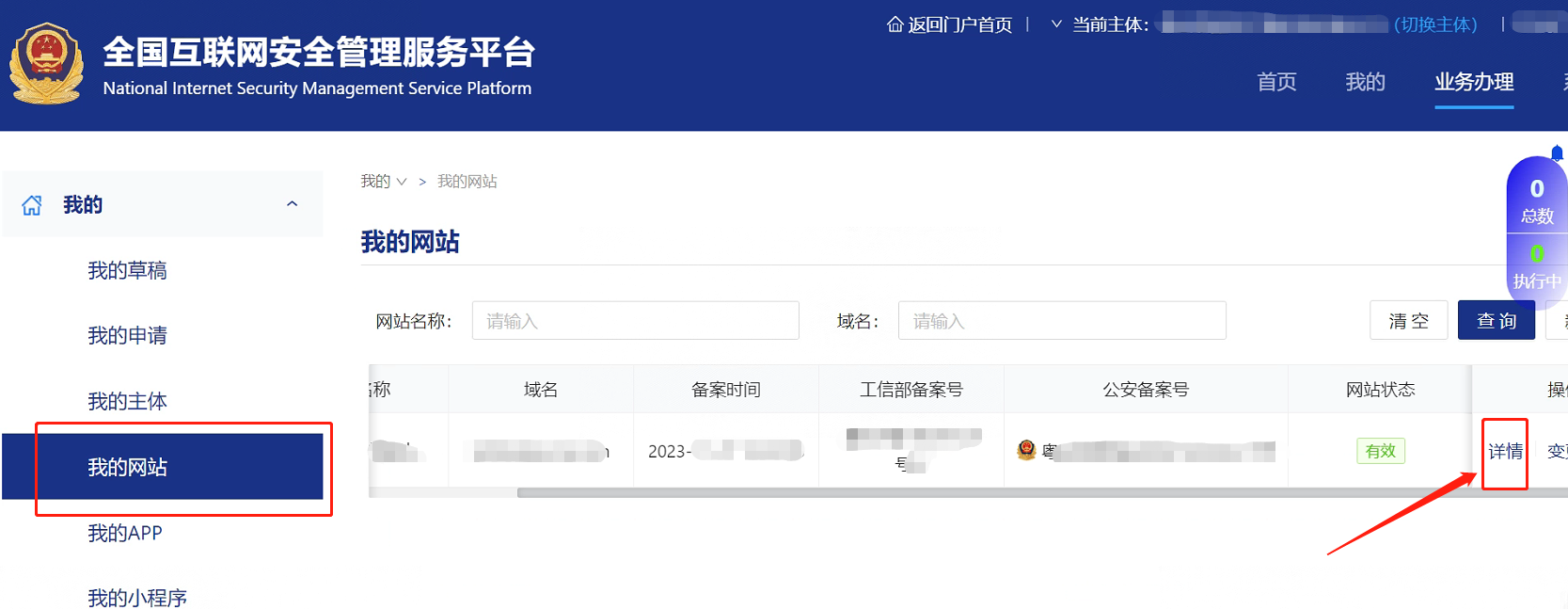Open 我的小程序 in the sidebar
Image resolution: width=1568 pixels, height=609 pixels.
pyautogui.click(x=137, y=598)
